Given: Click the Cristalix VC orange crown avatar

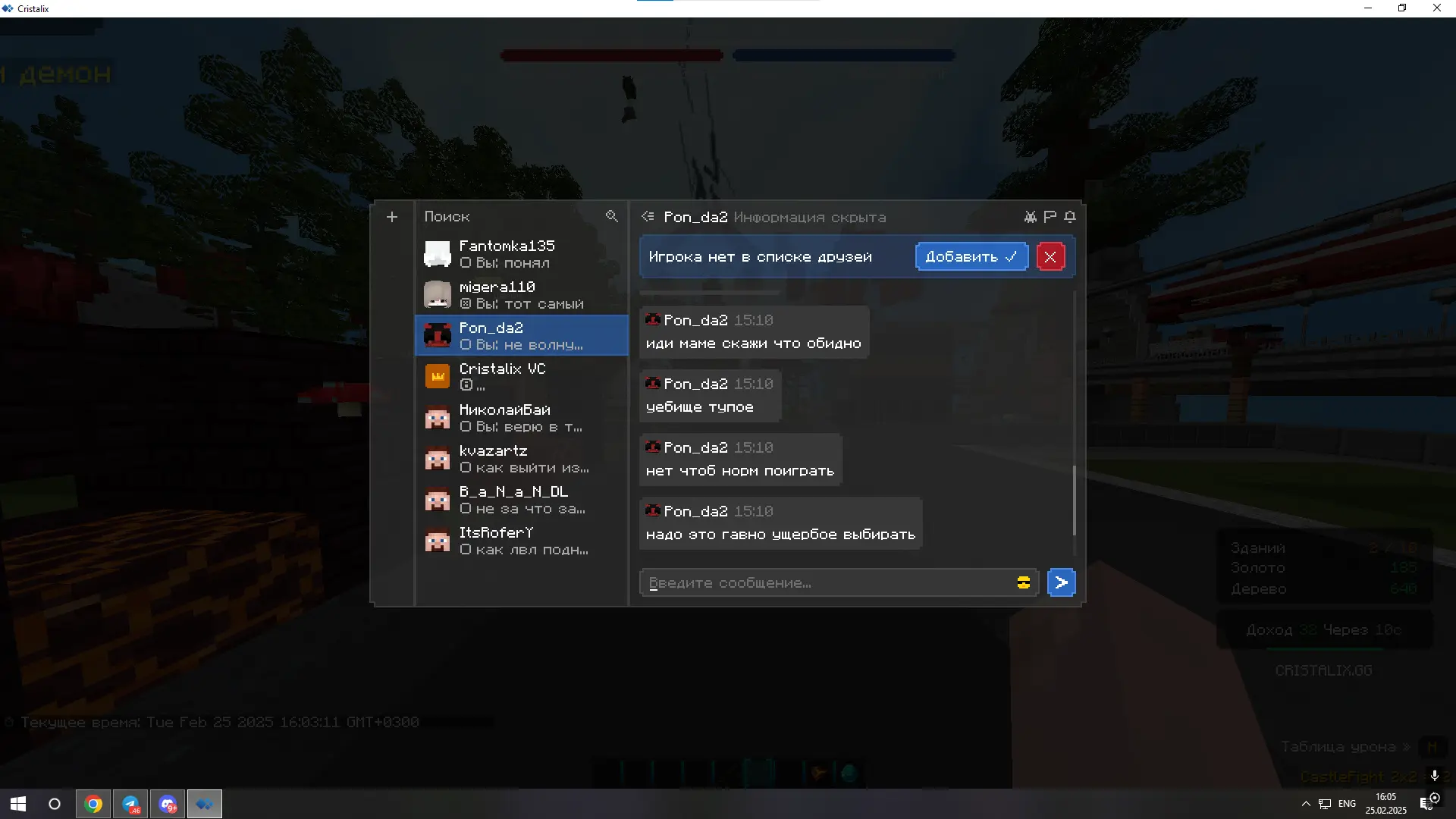Looking at the screenshot, I should (x=438, y=376).
